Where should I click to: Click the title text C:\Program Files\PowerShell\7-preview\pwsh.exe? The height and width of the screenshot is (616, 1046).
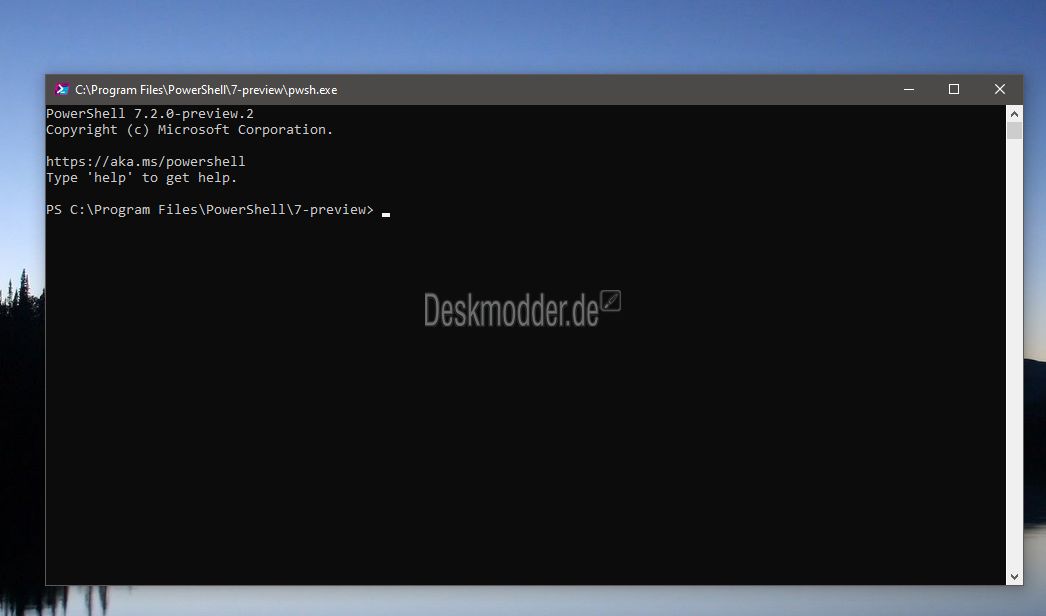click(206, 90)
